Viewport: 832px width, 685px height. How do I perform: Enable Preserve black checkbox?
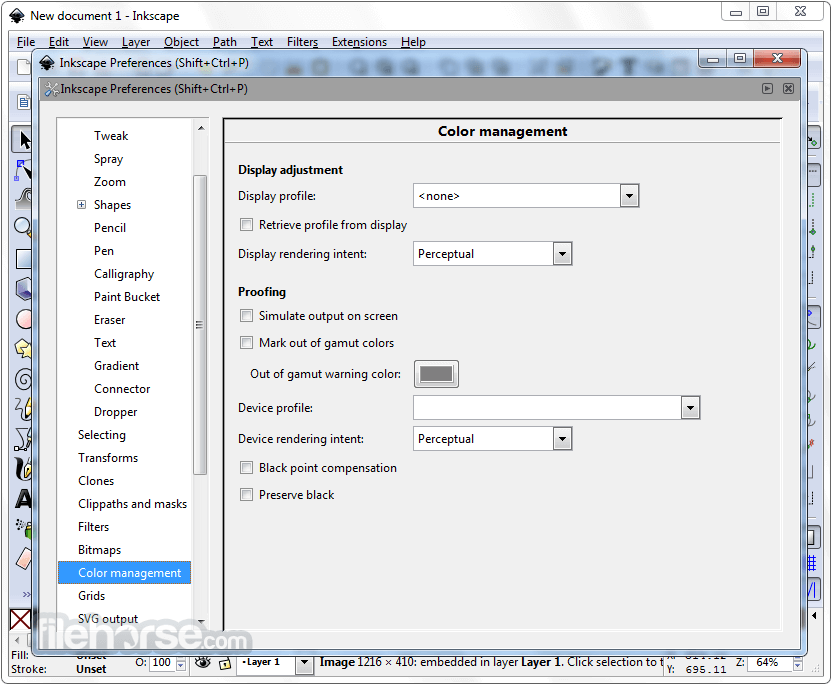[x=246, y=495]
